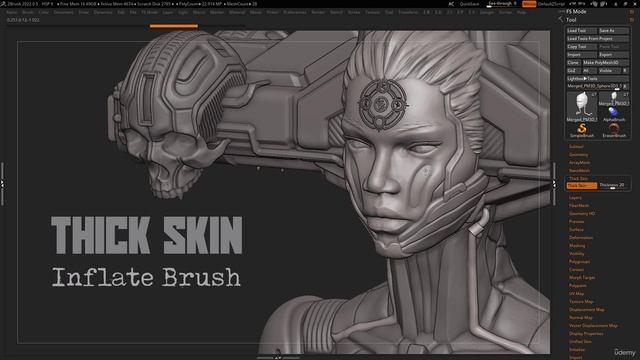The width and height of the screenshot is (640, 360).
Task: Click the R button beside Merged_PM3D_Sphere slider
Action: click(x=625, y=87)
